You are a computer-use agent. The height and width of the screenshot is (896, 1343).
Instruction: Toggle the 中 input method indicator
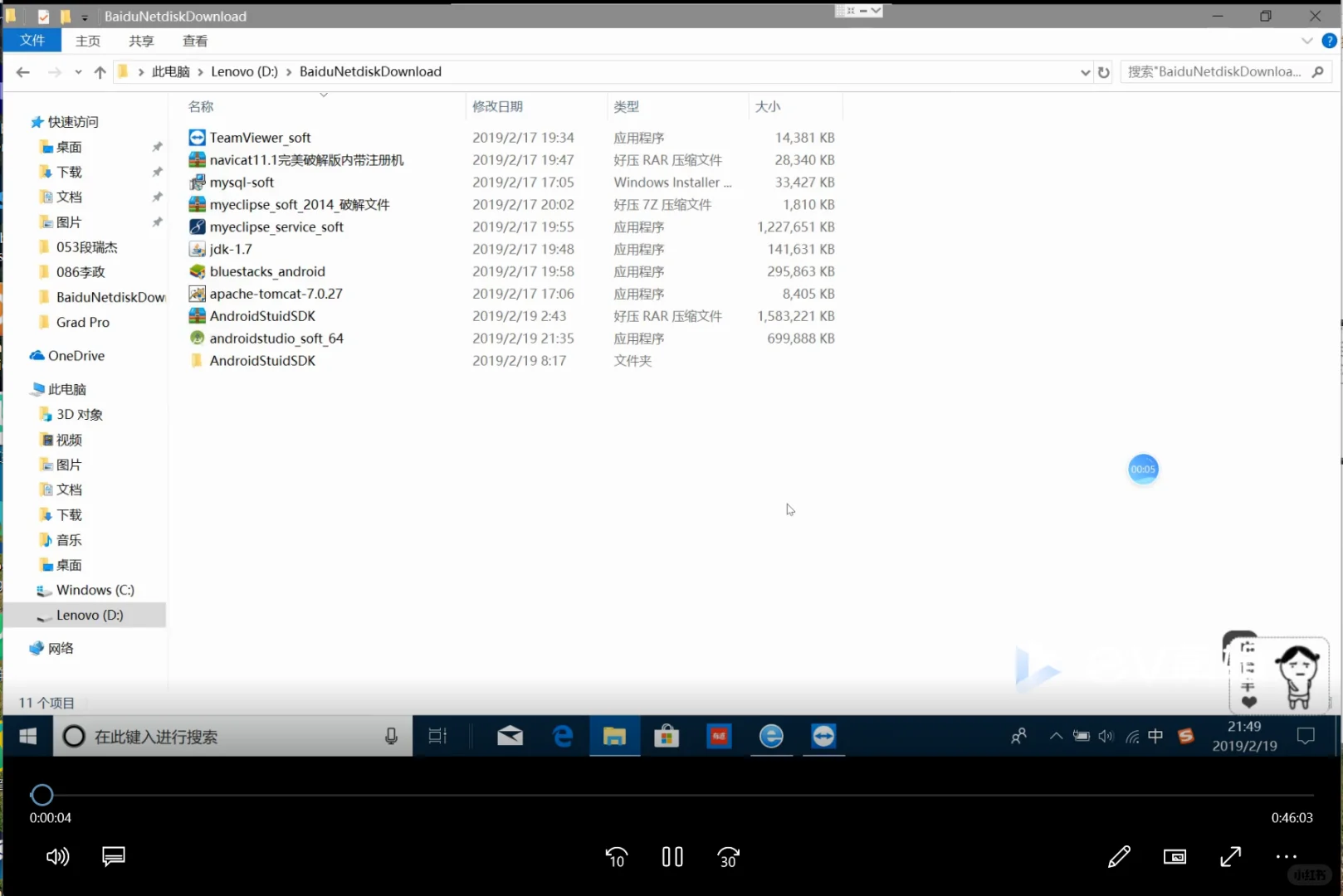tap(1155, 736)
